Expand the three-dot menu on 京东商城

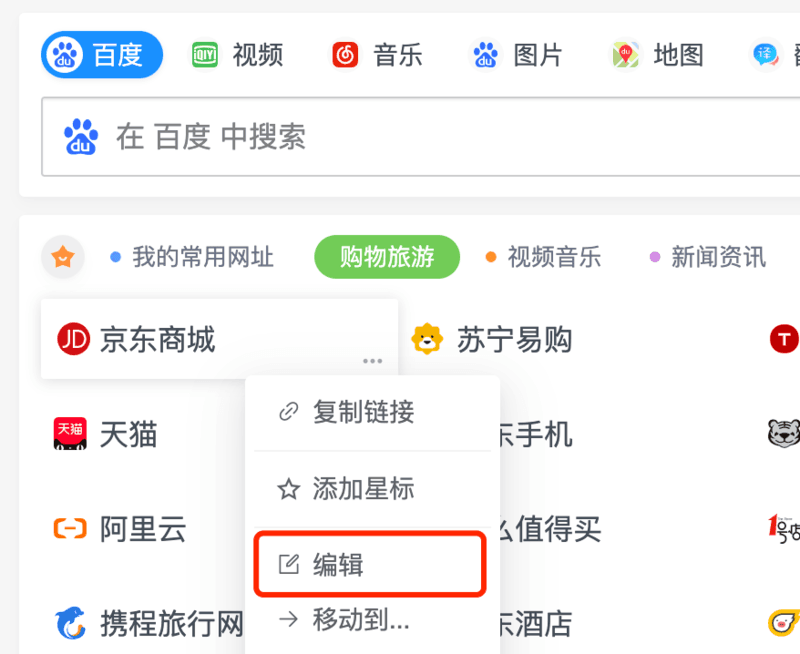click(372, 361)
